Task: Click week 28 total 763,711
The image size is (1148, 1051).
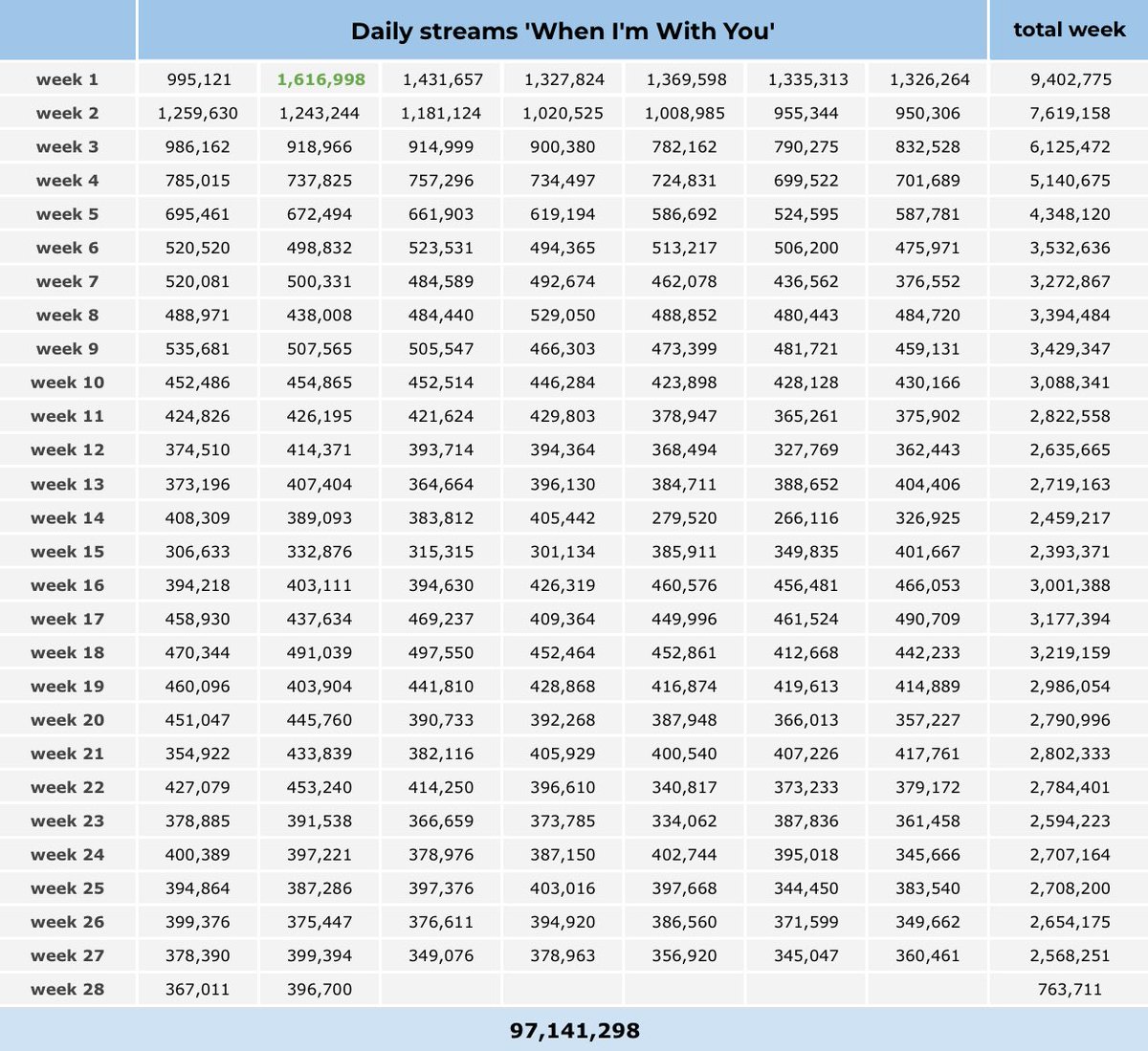Action: click(x=1070, y=989)
